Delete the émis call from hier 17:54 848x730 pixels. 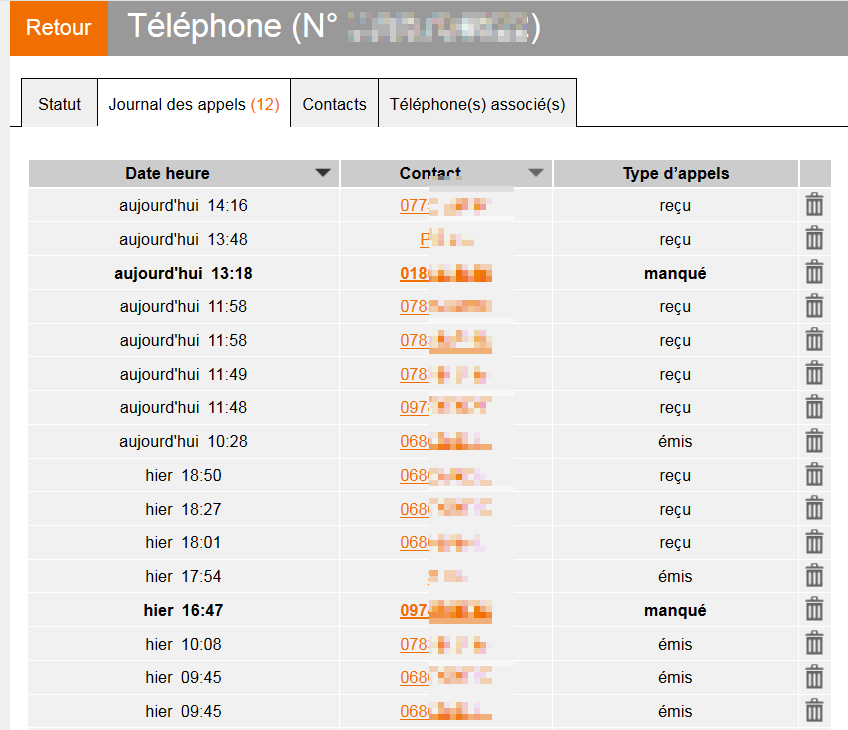(814, 576)
